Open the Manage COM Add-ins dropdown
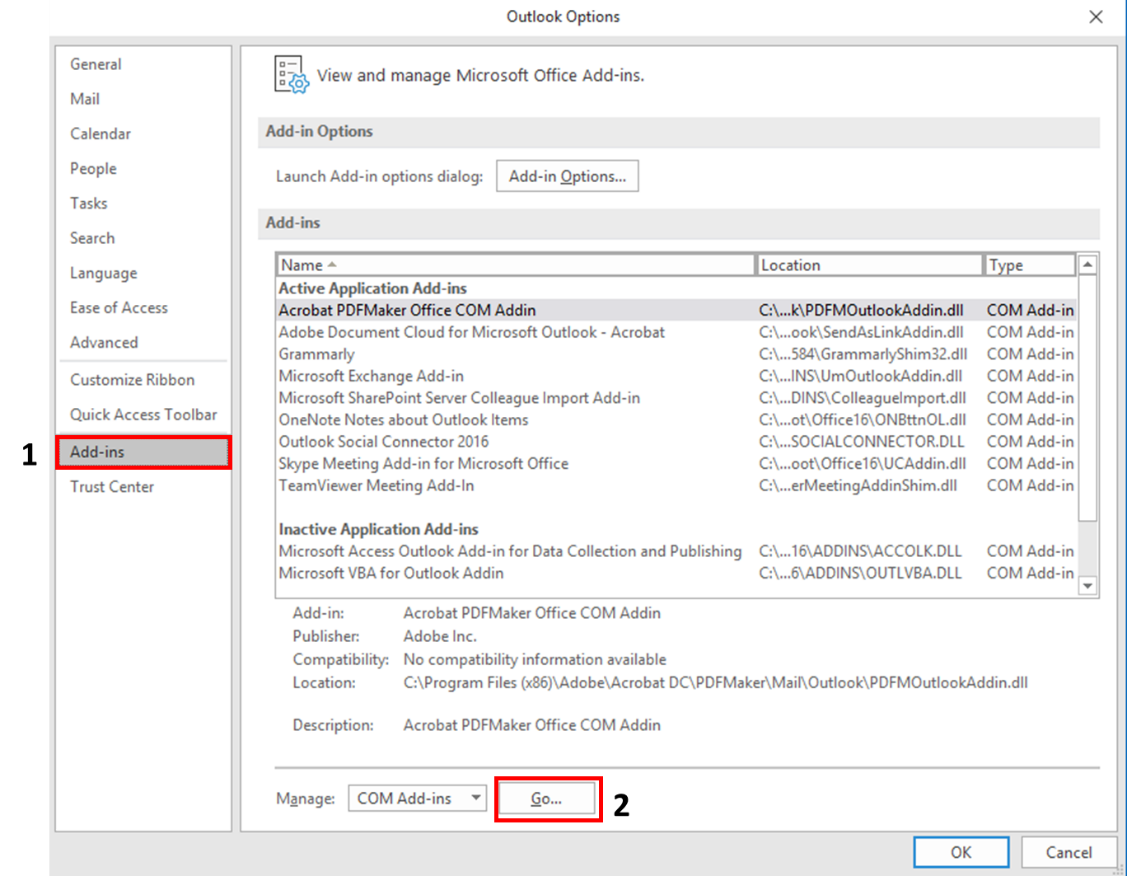 [418, 798]
